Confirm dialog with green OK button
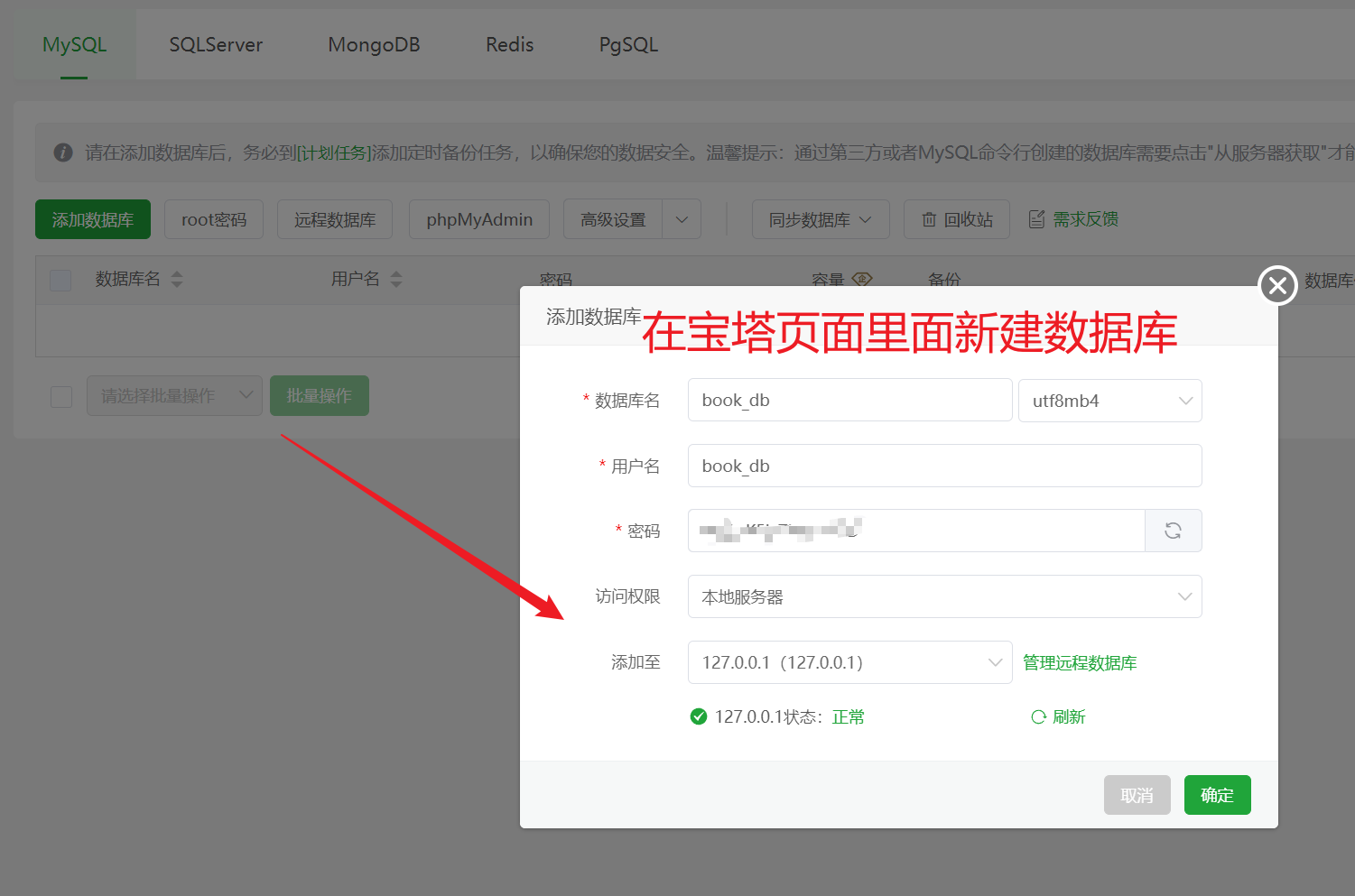The width and height of the screenshot is (1355, 896). [1218, 795]
